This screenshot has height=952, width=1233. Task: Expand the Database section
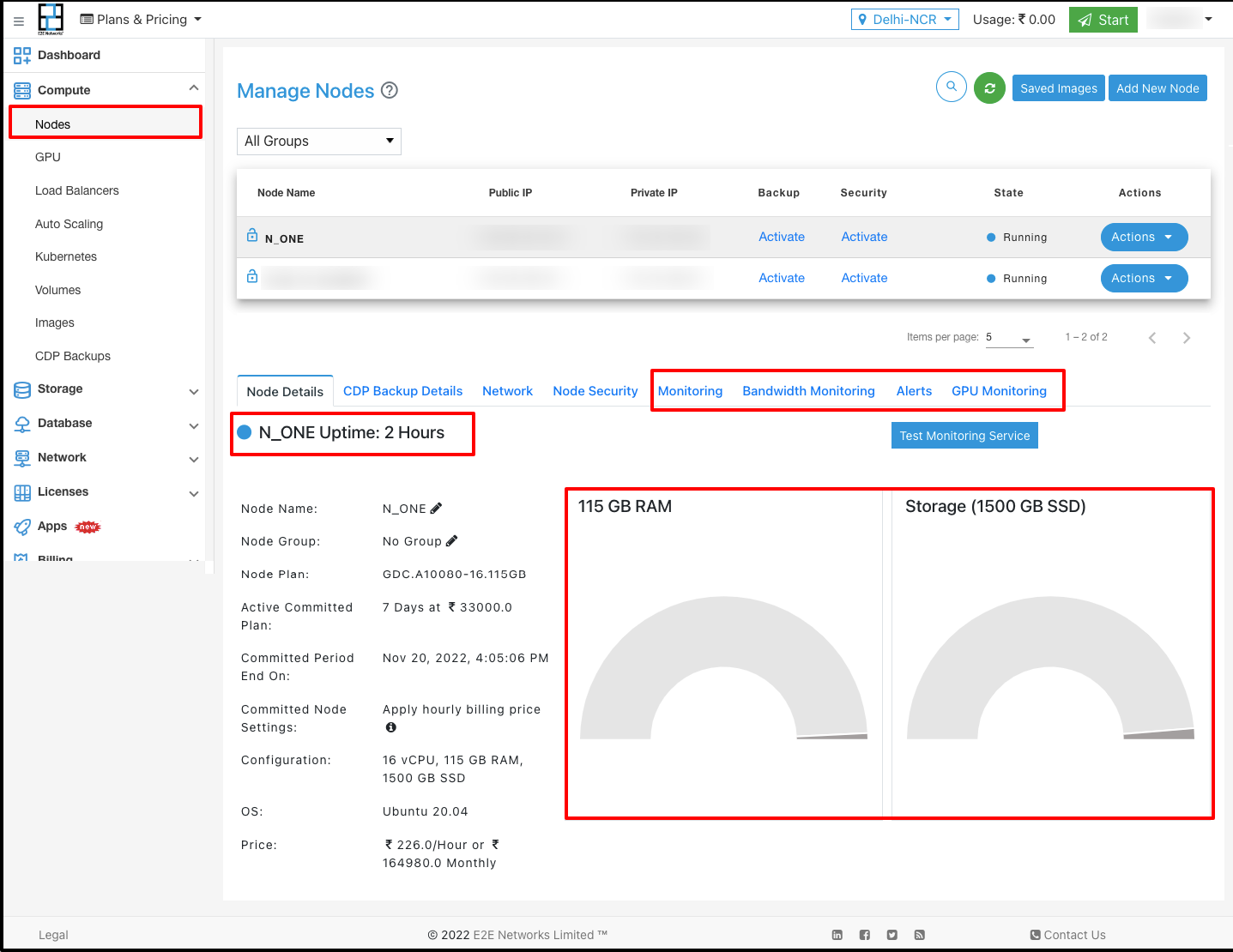click(194, 425)
